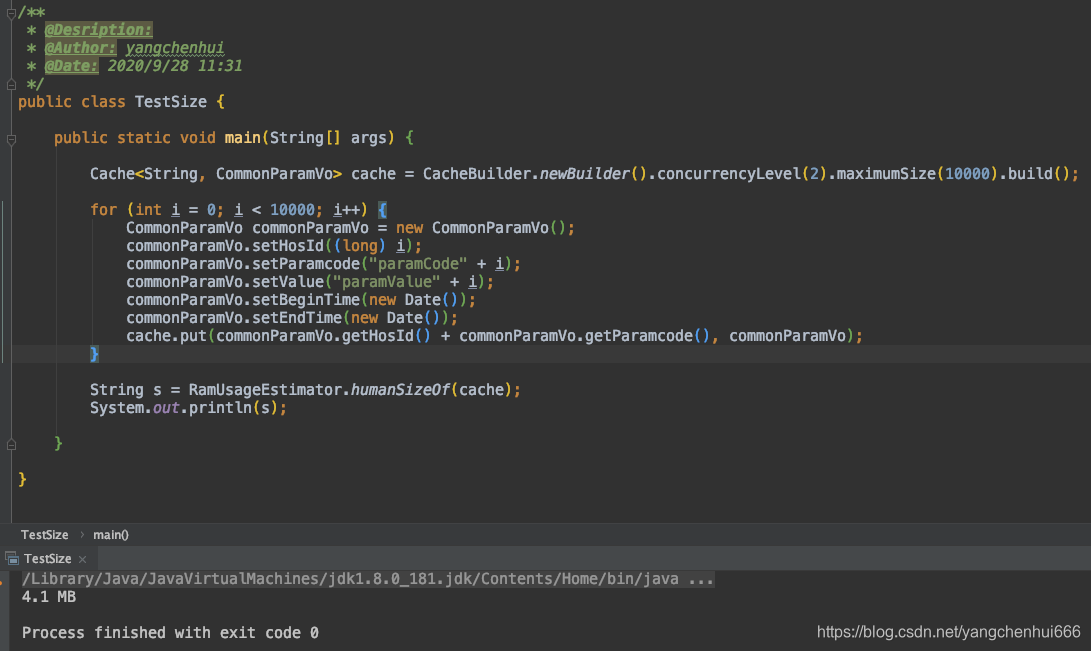Click the Run tool window icon beside the TestSize console tab

[x=12, y=559]
